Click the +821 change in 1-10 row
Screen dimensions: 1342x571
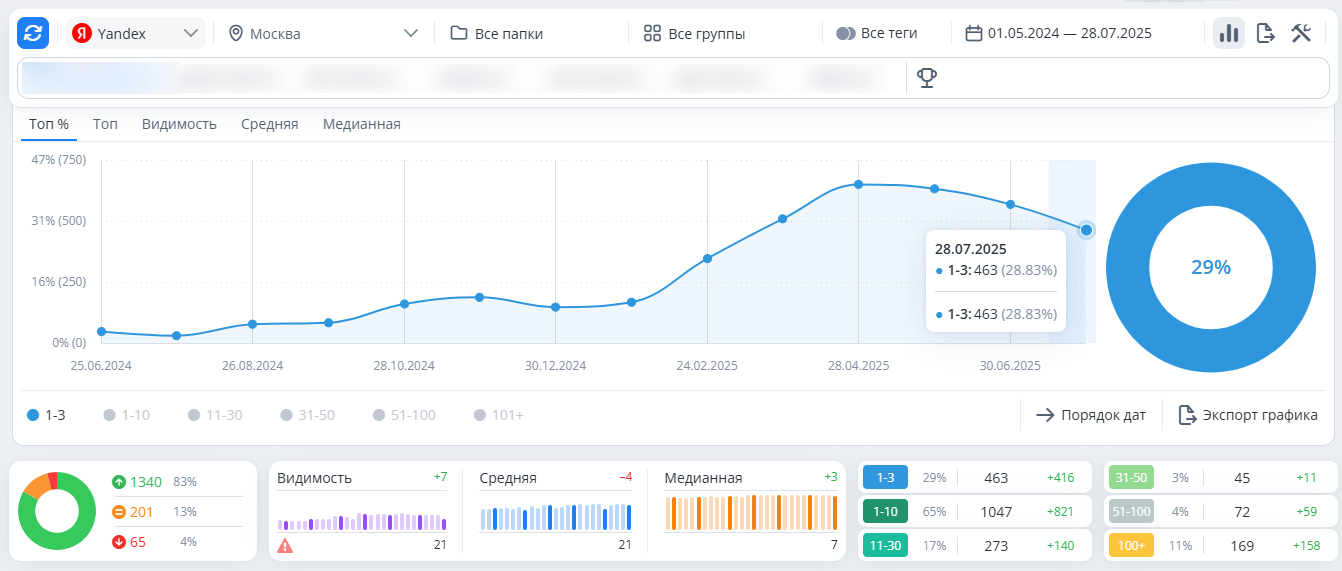1060,512
